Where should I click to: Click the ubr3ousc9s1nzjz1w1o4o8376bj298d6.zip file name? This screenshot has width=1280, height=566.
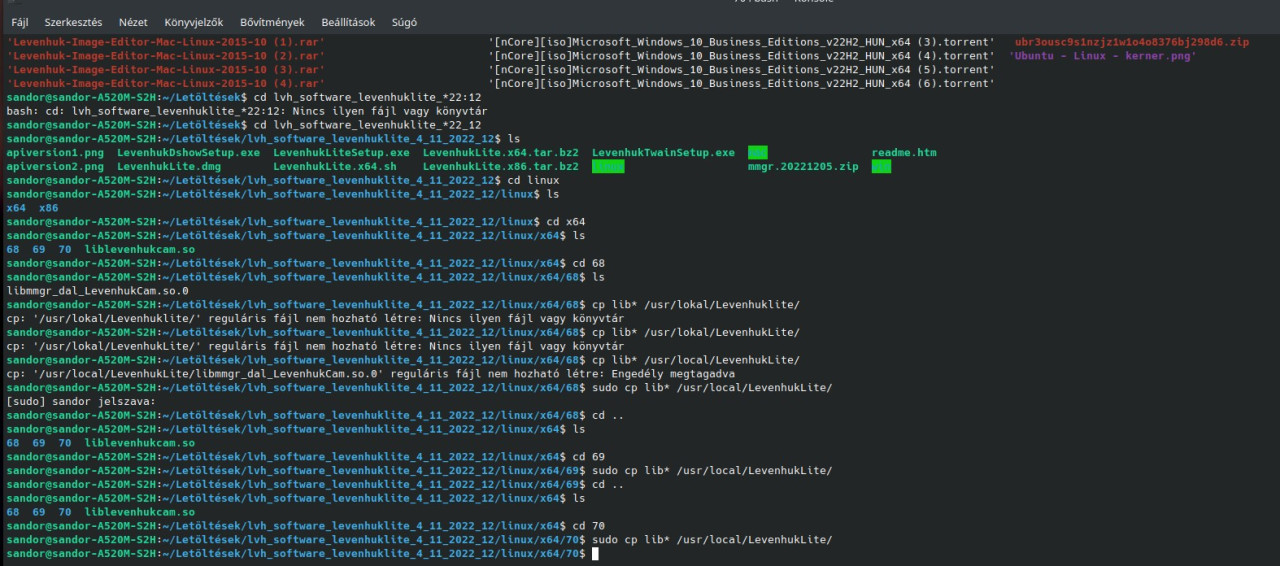1132,42
